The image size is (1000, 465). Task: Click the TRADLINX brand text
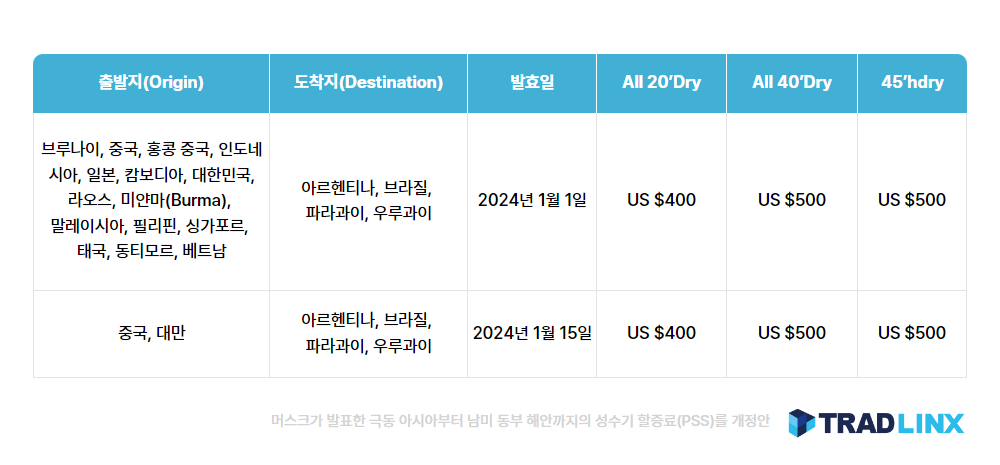point(891,423)
